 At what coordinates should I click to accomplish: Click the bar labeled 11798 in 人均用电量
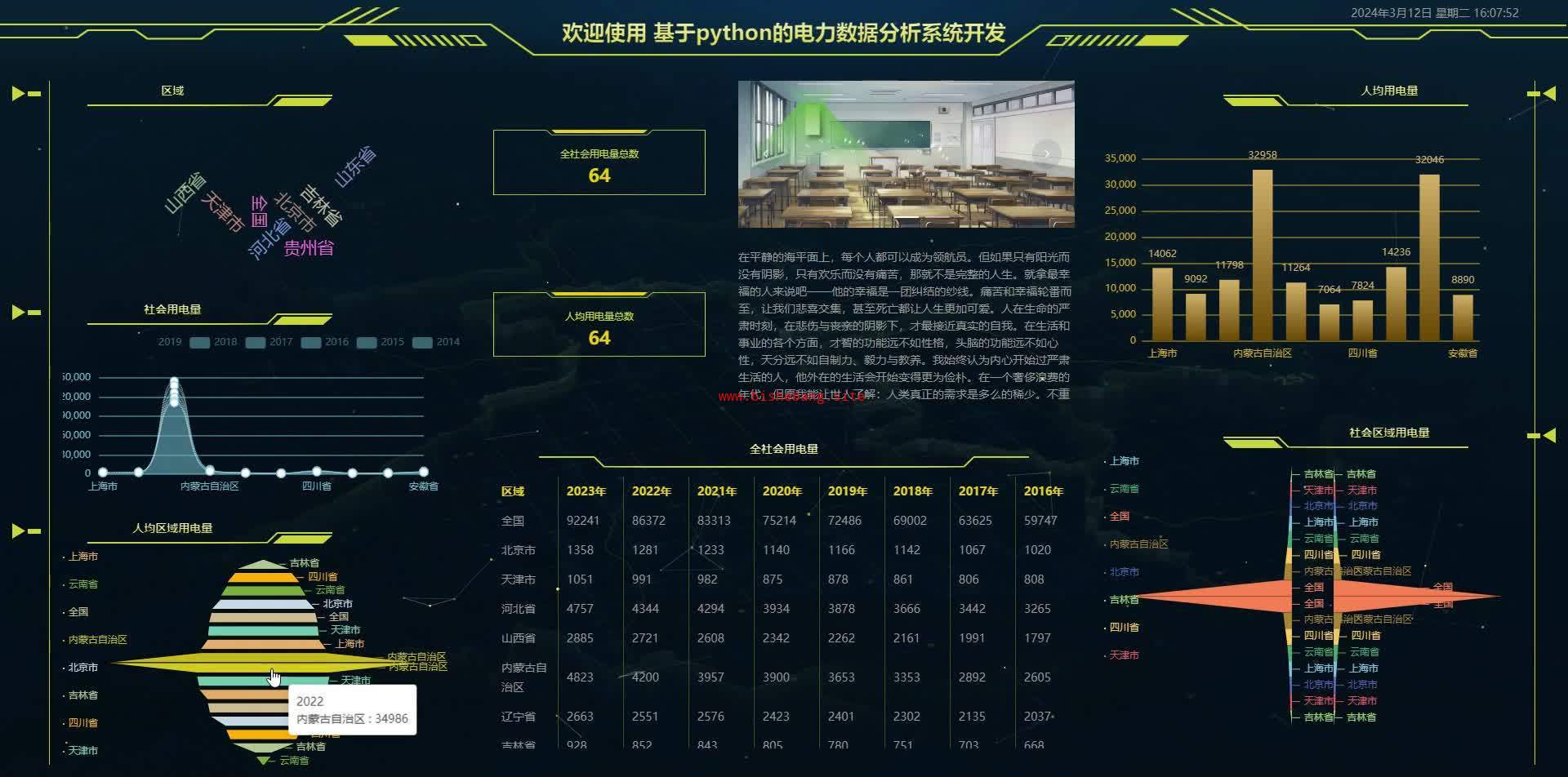[x=1229, y=310]
